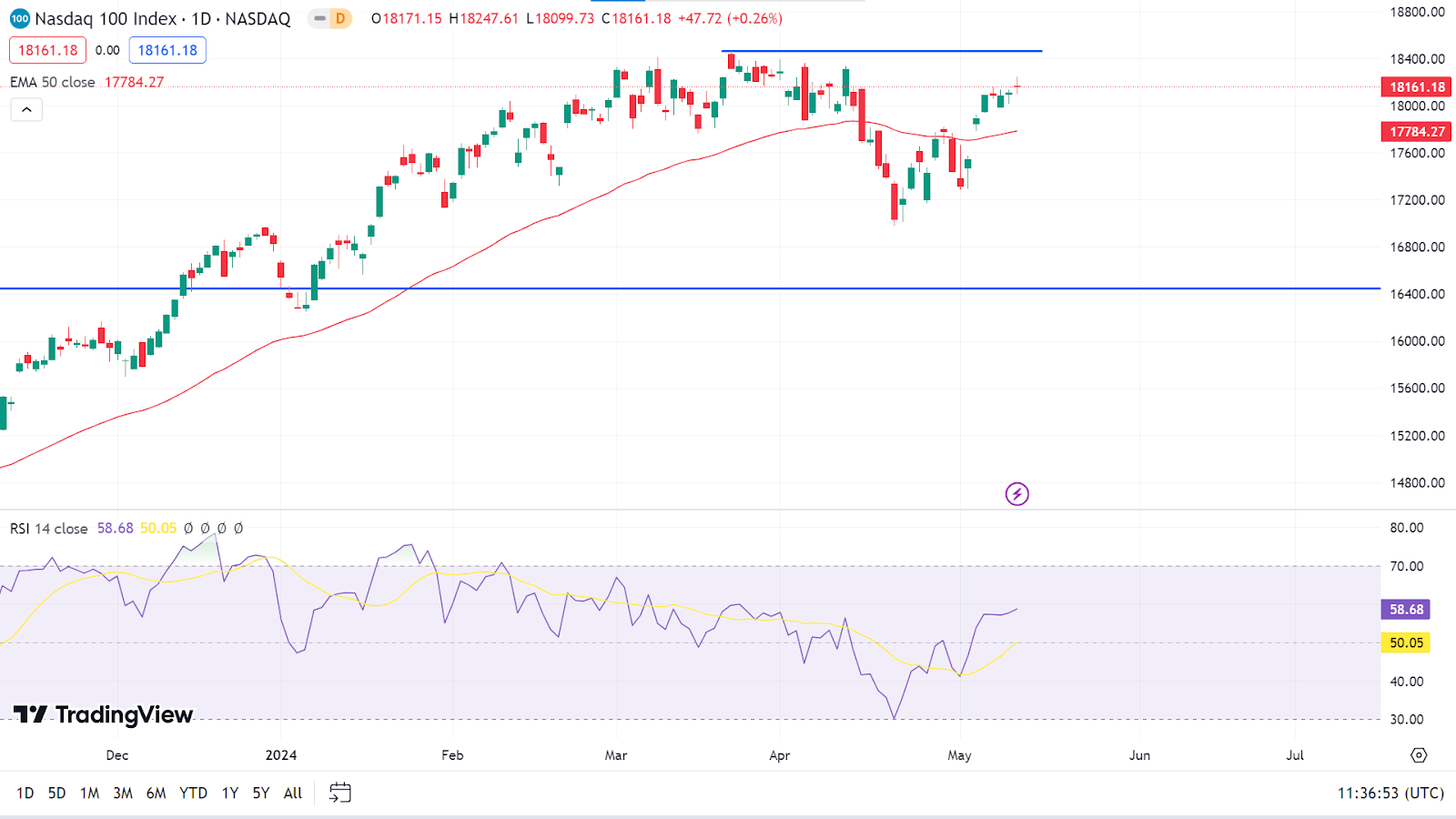This screenshot has height=819, width=1456.
Task: Click the current price label 18161.18 on axis
Action: coord(1417,87)
